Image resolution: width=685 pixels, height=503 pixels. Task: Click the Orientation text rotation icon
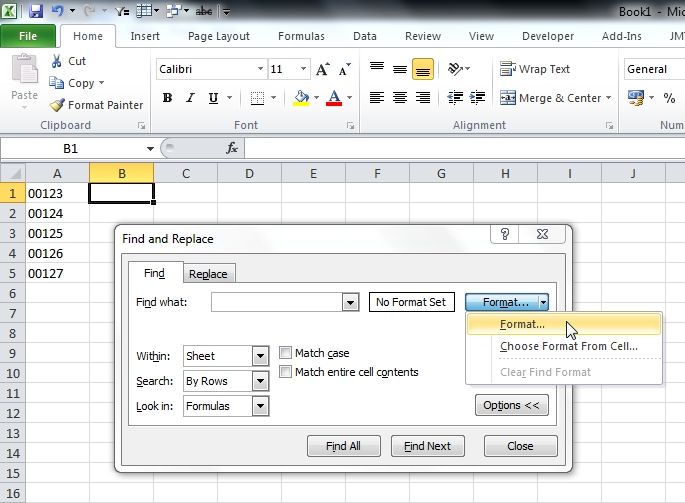coord(456,69)
